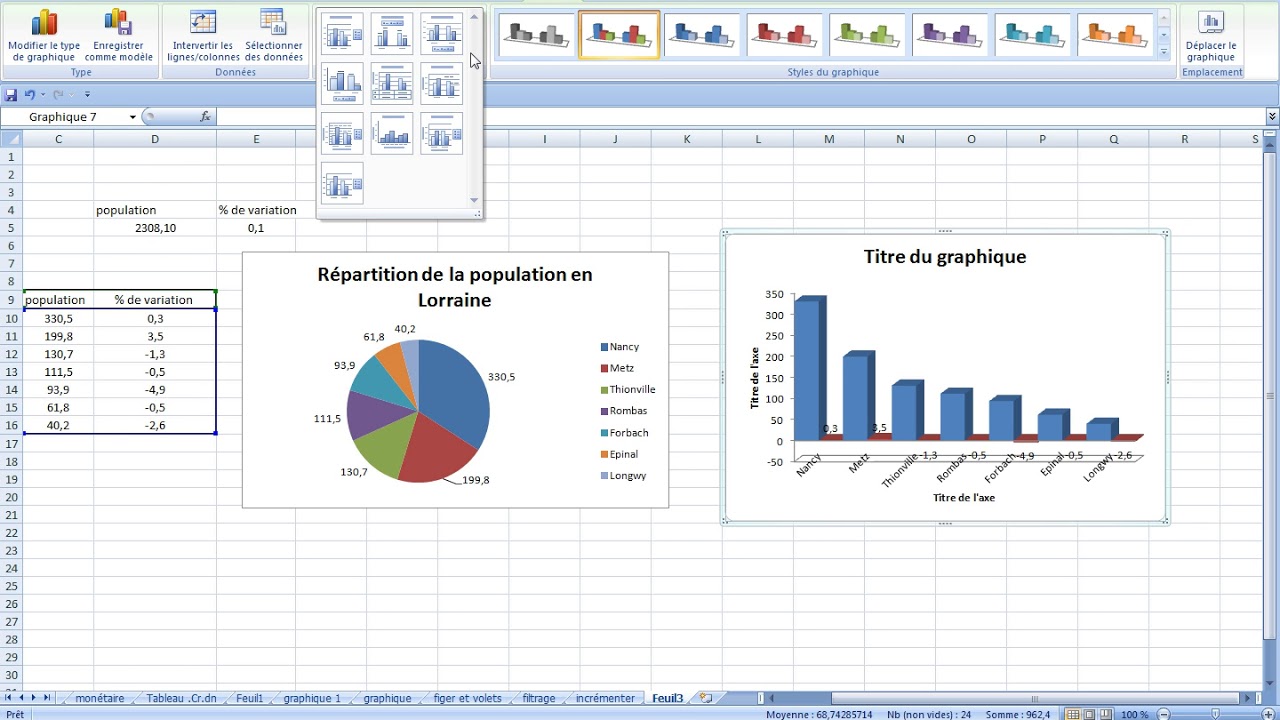The image size is (1280, 720).
Task: Click the 100 % zoom level button
Action: tap(1134, 714)
